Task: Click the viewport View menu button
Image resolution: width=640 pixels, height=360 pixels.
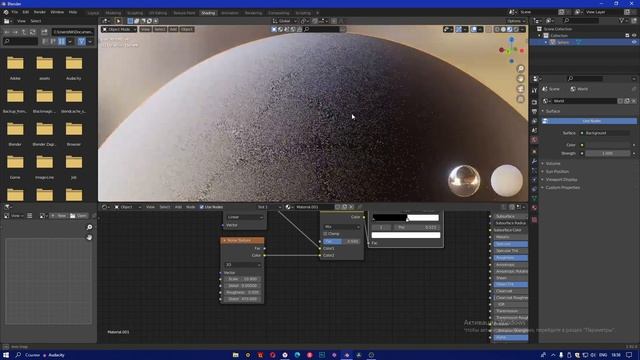Action: (x=145, y=29)
